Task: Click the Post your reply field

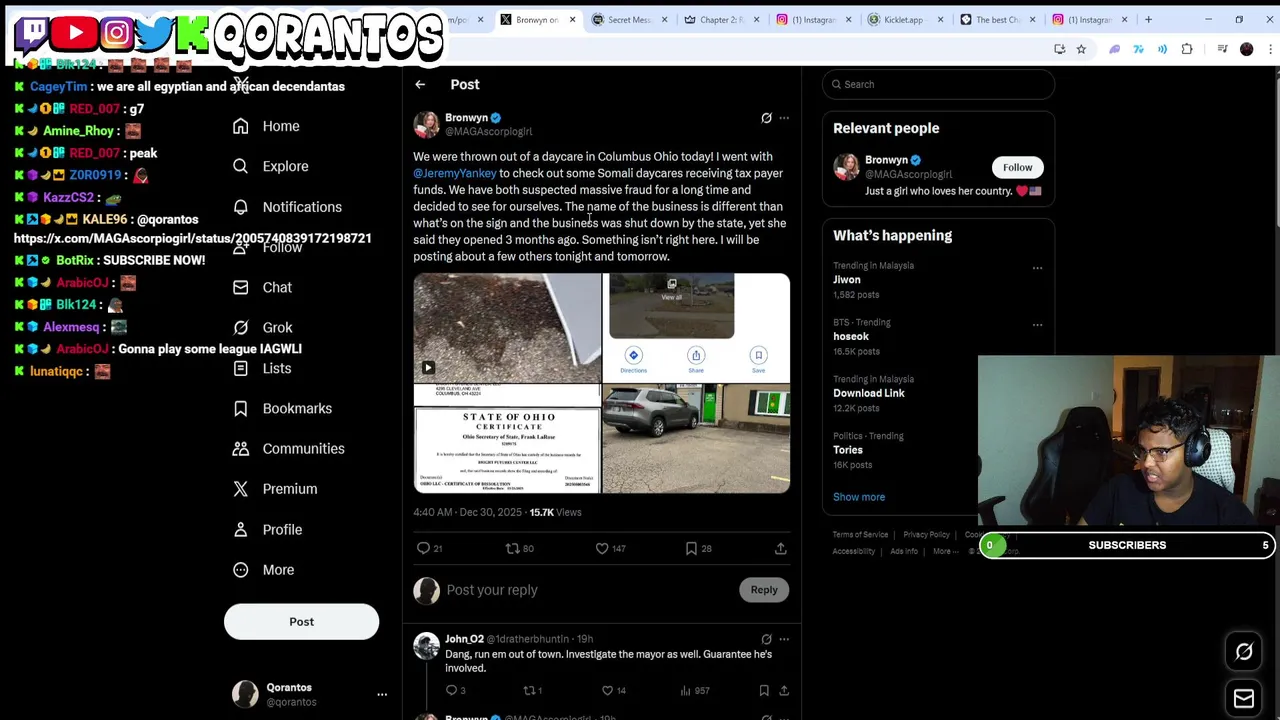Action: 590,590
